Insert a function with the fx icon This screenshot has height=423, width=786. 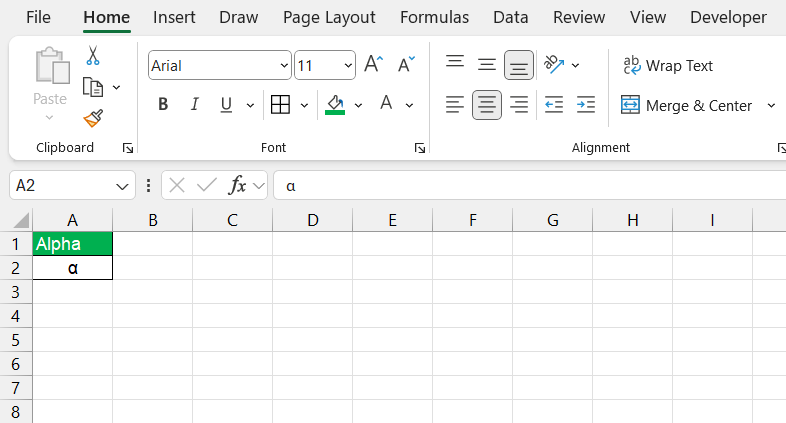[237, 185]
